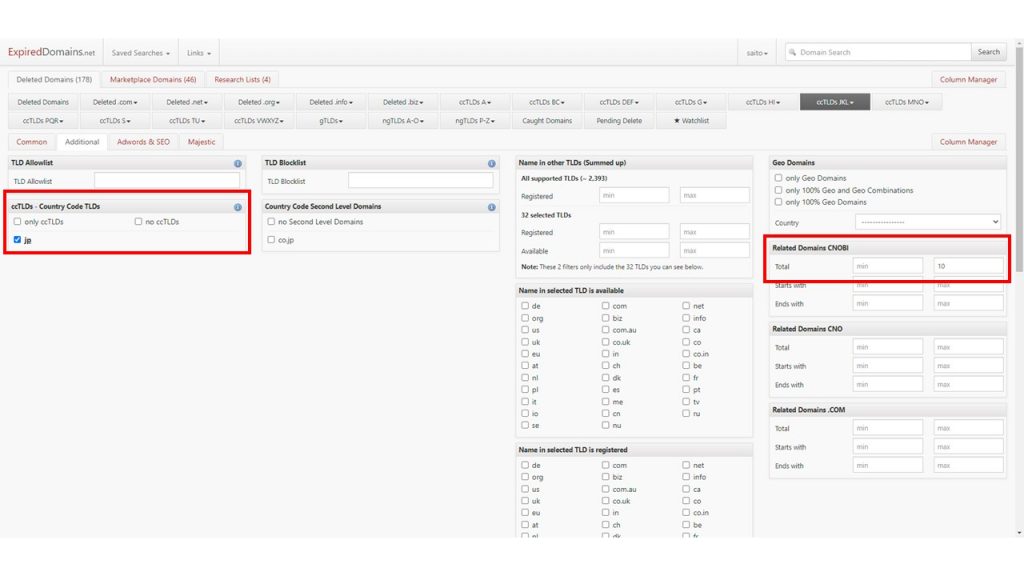The width and height of the screenshot is (1024, 576).
Task: Expand the ccTLDs MNO dropdown
Action: [x=906, y=102]
